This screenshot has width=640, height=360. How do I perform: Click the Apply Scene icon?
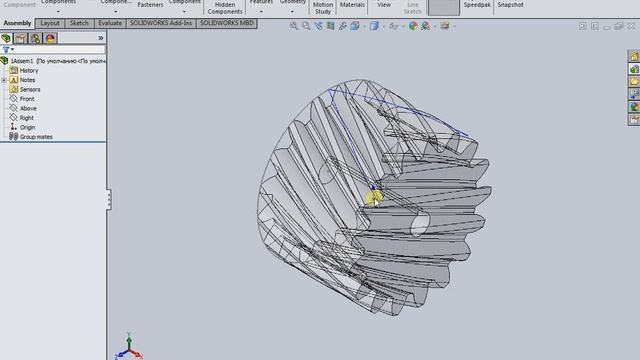click(x=425, y=26)
